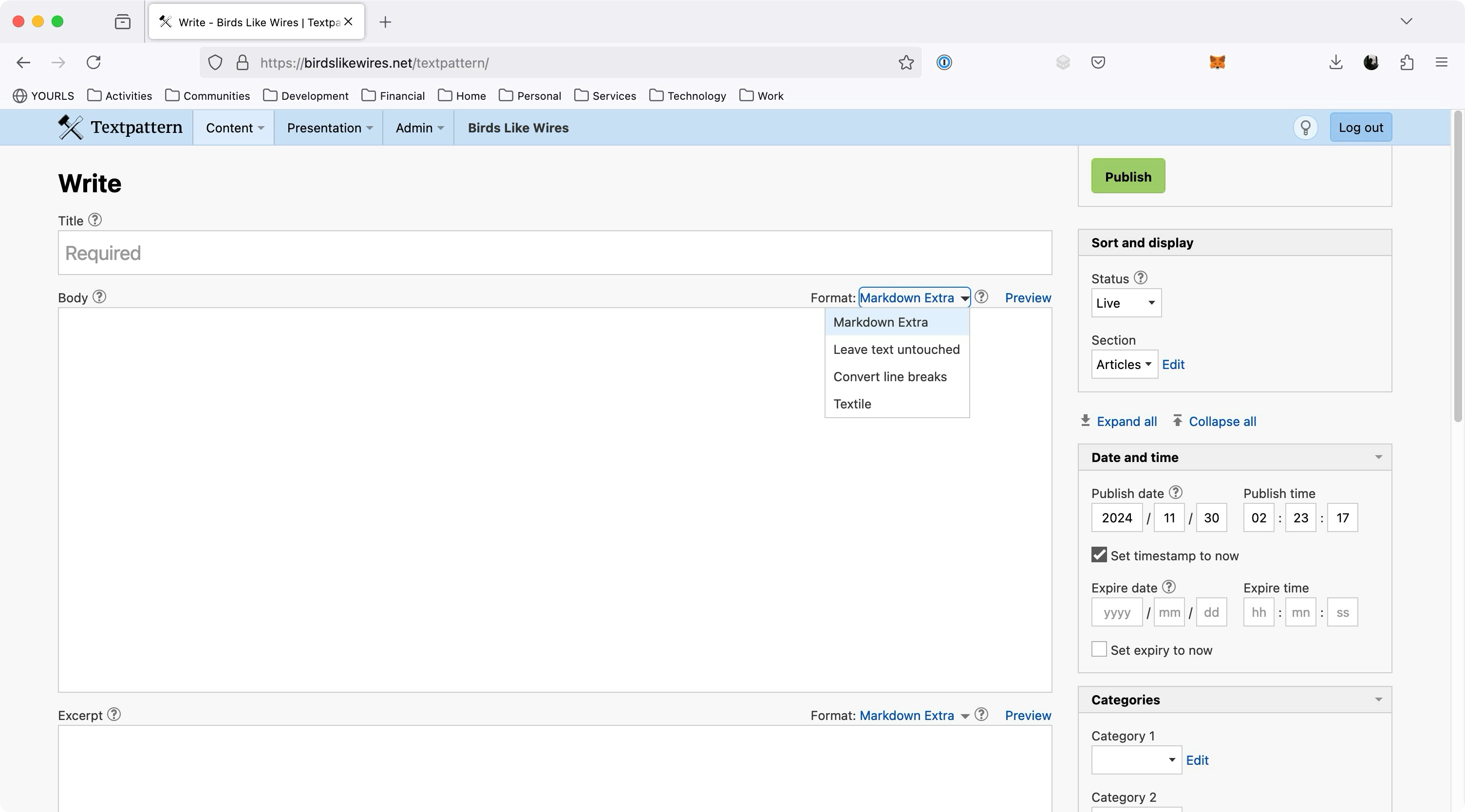
Task: Open the 1Password extension icon
Action: 944,62
